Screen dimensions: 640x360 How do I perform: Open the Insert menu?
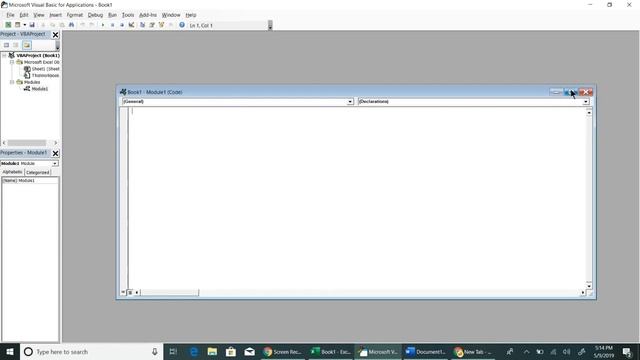(56, 15)
